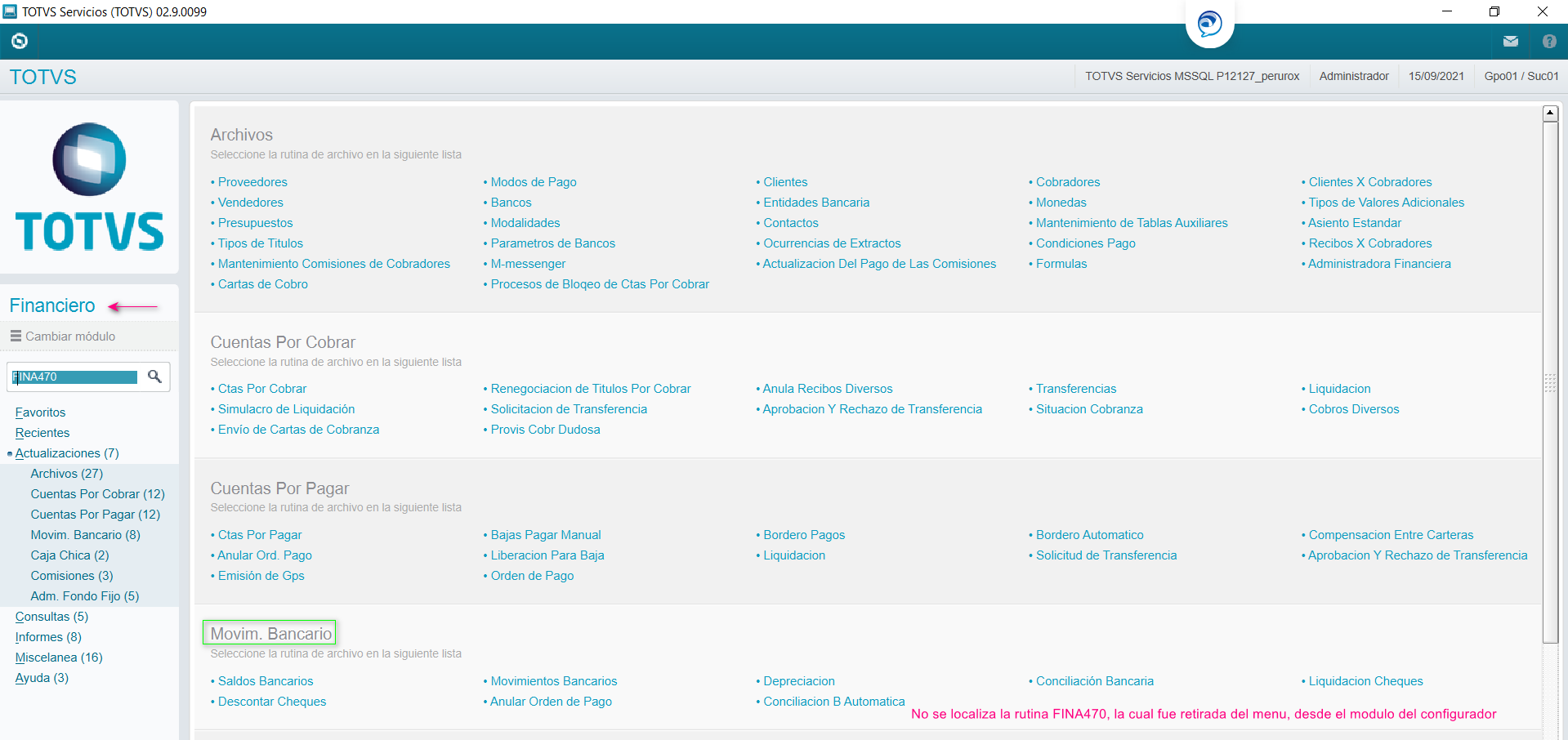
Task: Open the mail envelope icon
Action: click(x=1510, y=42)
